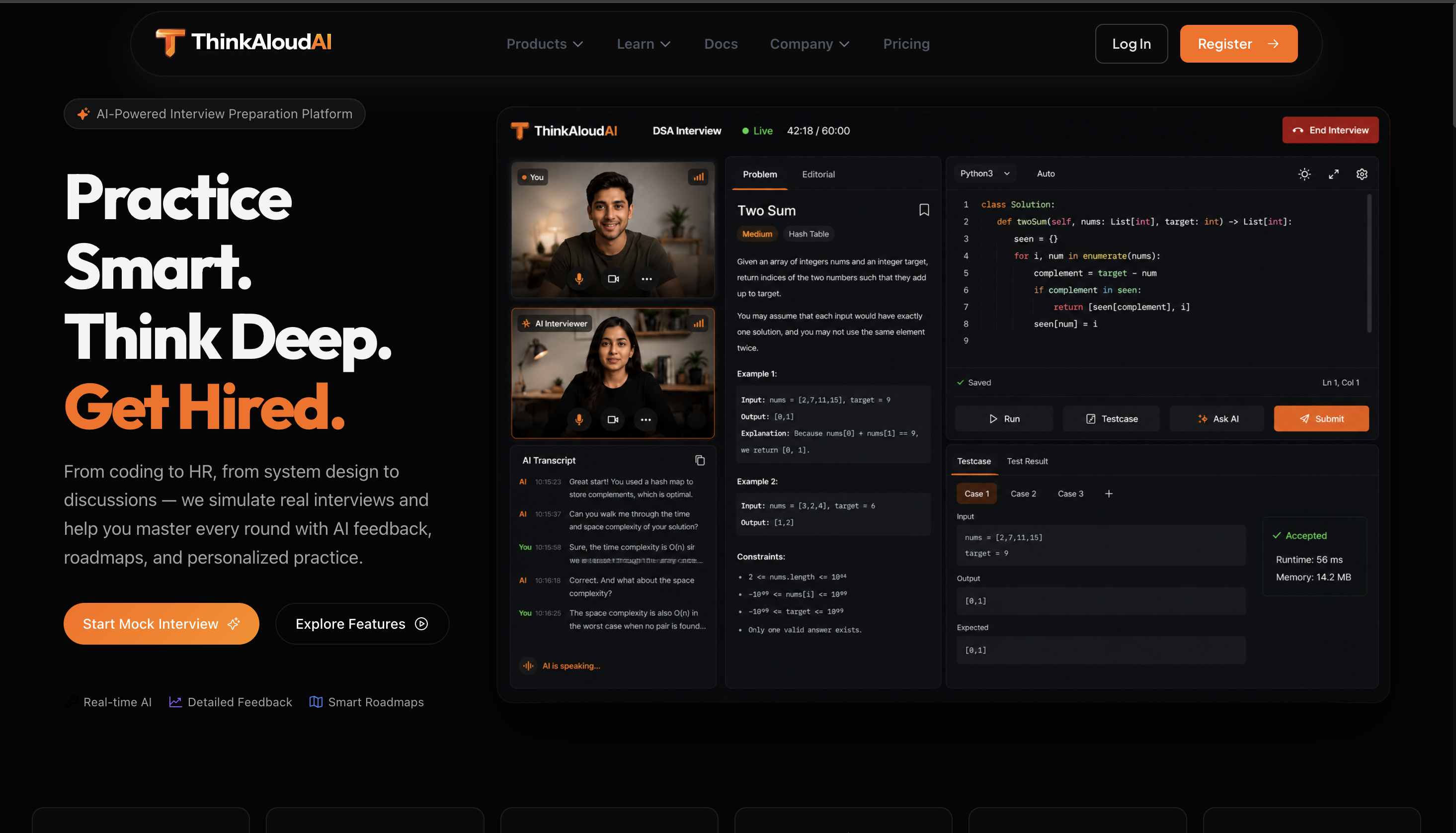Run the code with Run button
Screen dimensions: 1456x833
click(x=1003, y=418)
